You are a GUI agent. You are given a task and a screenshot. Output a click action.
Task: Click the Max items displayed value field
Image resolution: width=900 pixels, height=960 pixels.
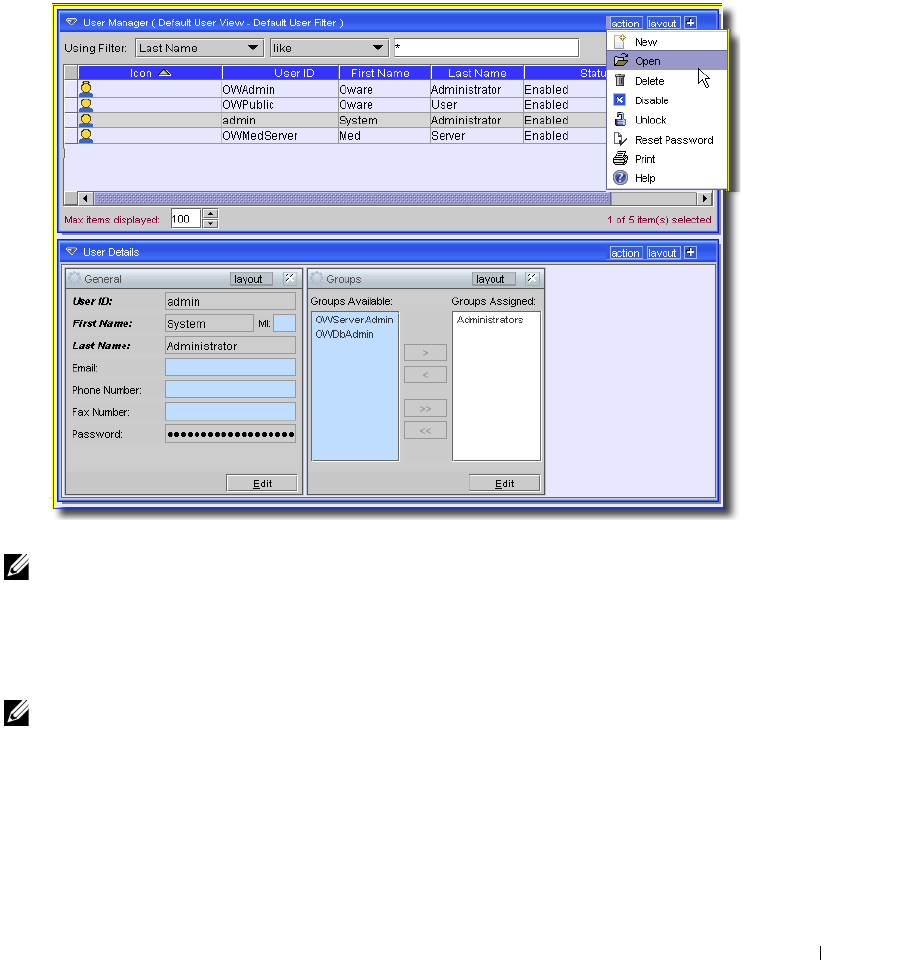click(x=186, y=219)
